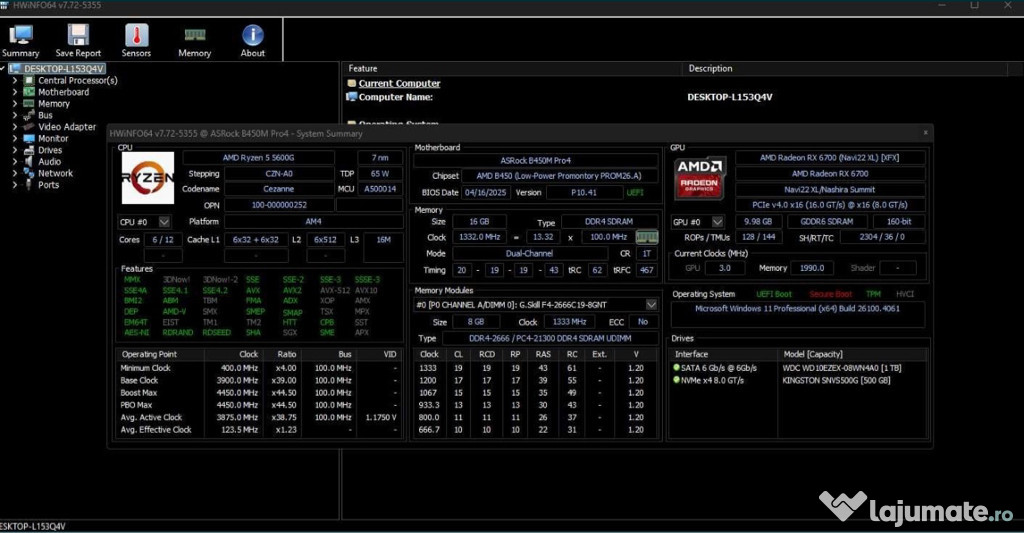This screenshot has height=533, width=1024.
Task: Click the Ryzen CPU logo
Action: 148,178
